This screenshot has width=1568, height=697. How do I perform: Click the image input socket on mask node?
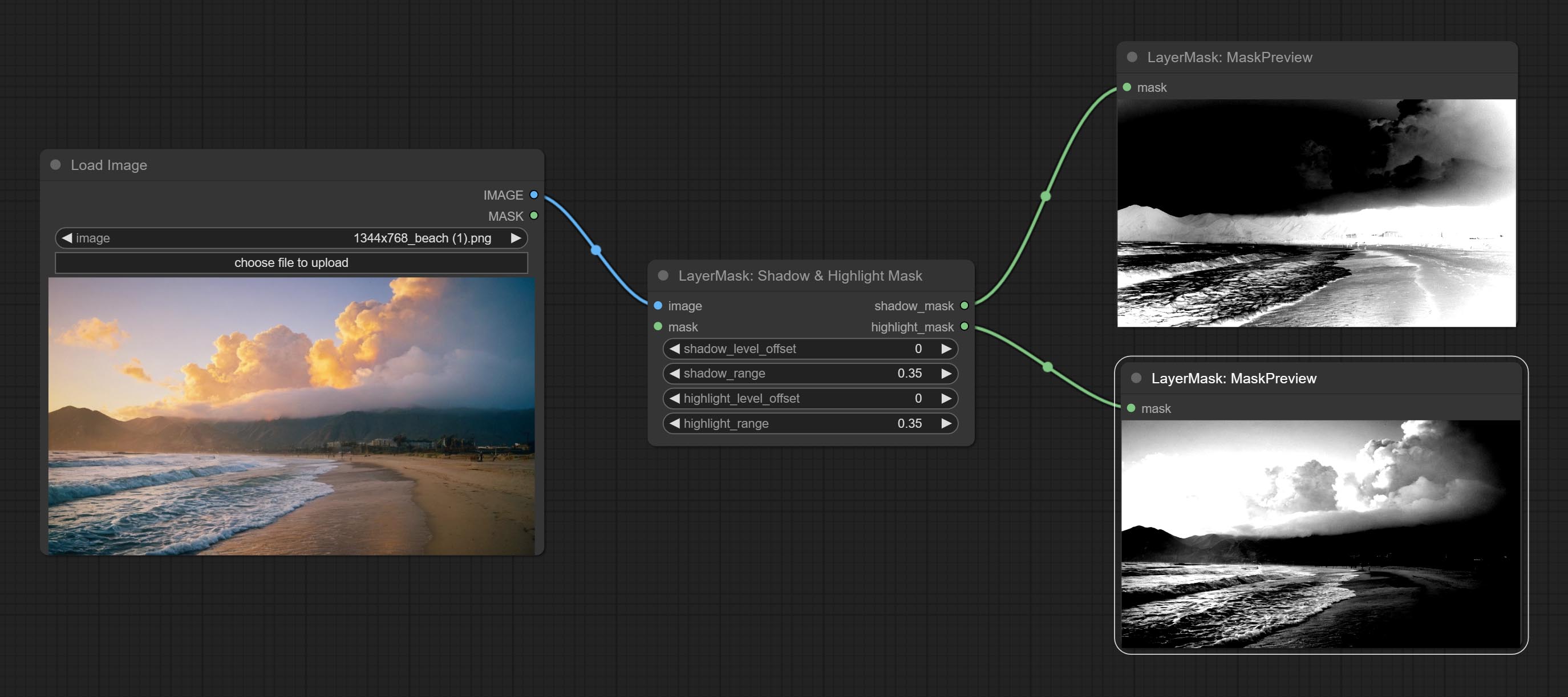[658, 306]
